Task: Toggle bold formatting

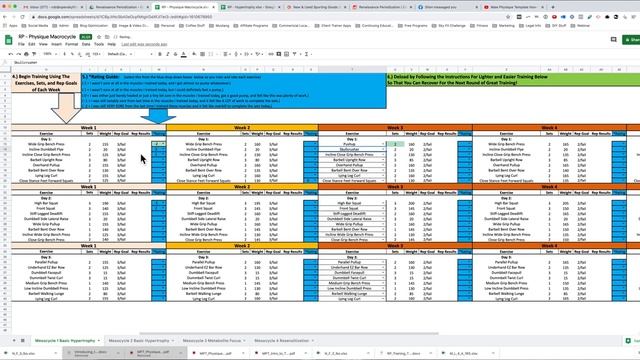Action: point(160,54)
